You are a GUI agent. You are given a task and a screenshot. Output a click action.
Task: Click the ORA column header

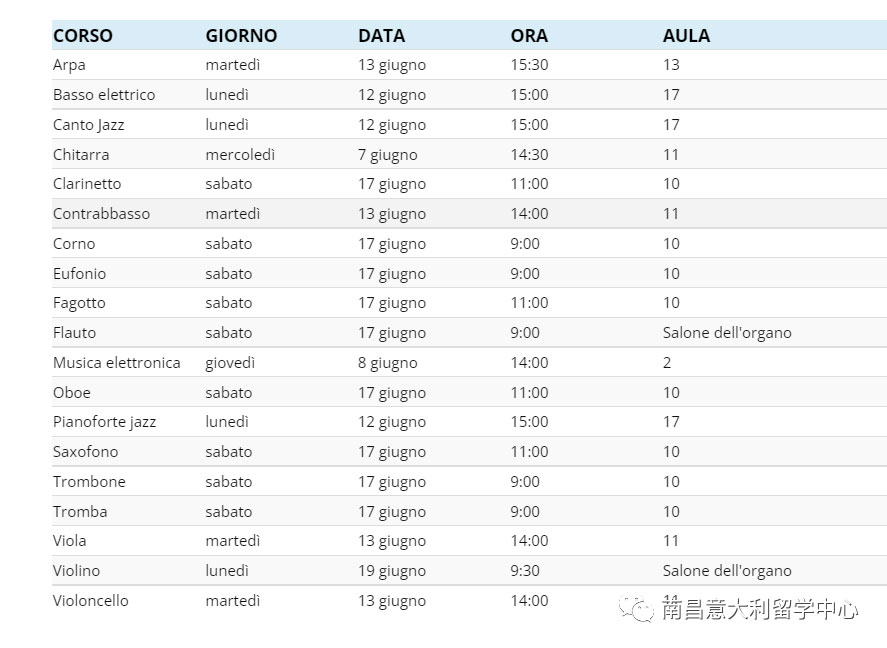point(529,36)
